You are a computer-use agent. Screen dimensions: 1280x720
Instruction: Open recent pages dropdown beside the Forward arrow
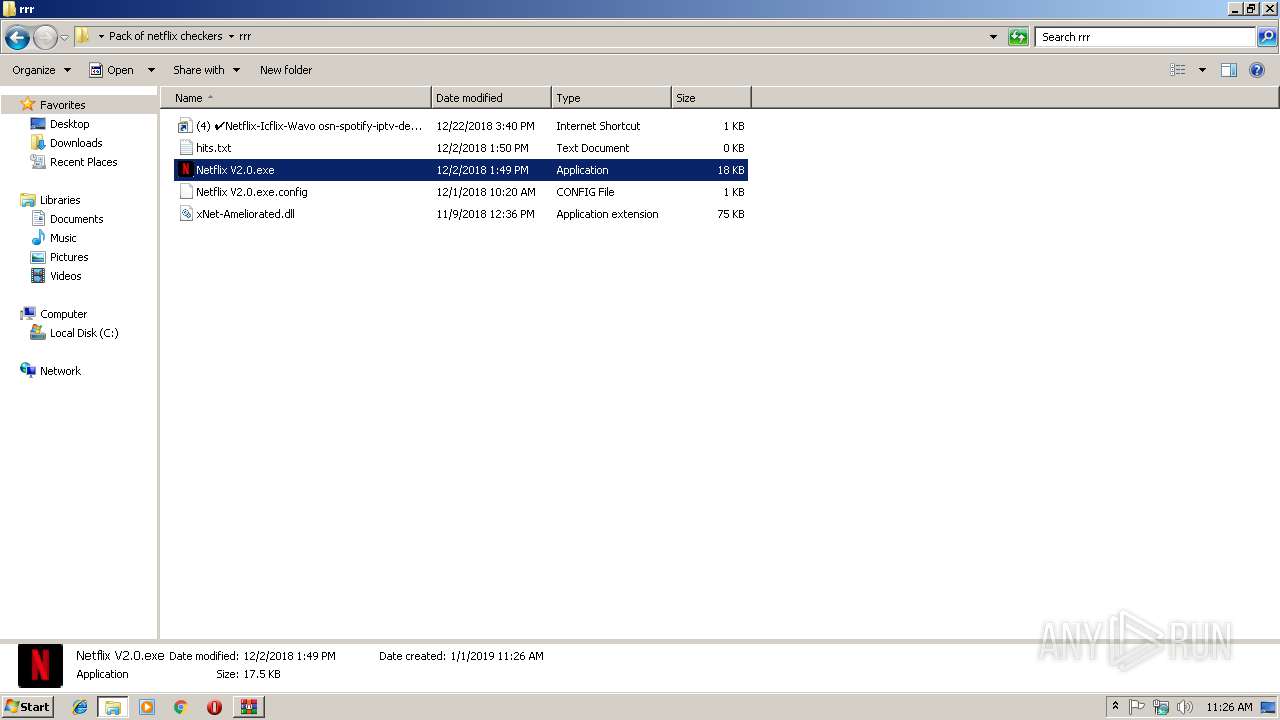(x=65, y=38)
